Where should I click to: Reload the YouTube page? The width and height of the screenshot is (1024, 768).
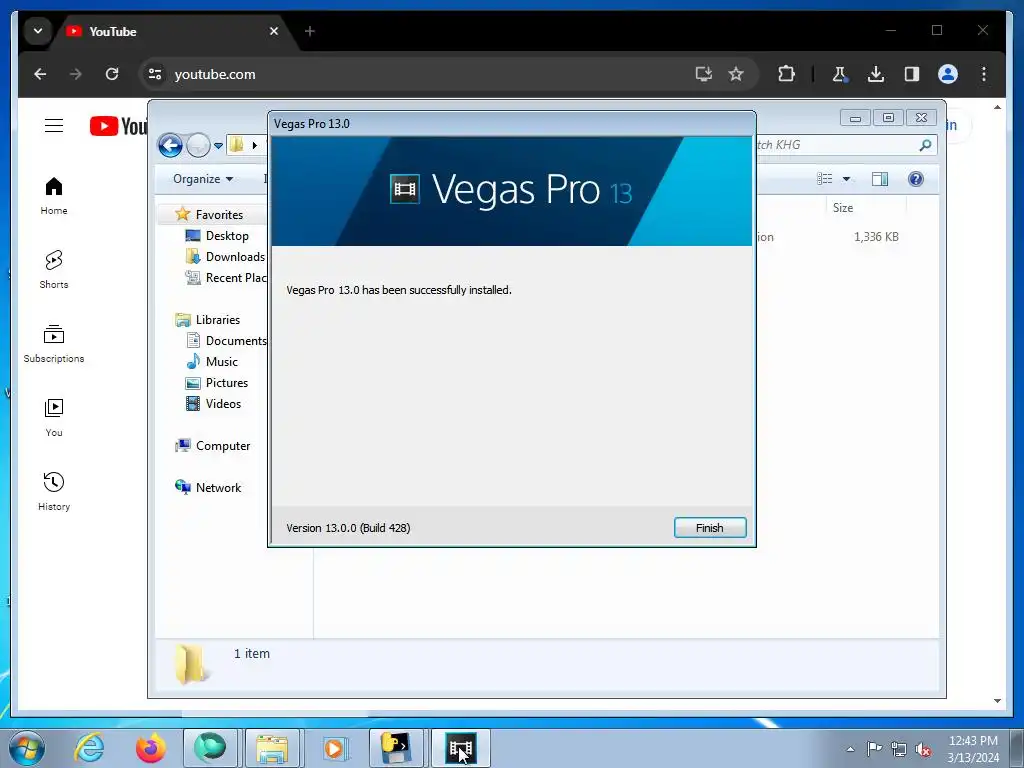(112, 74)
